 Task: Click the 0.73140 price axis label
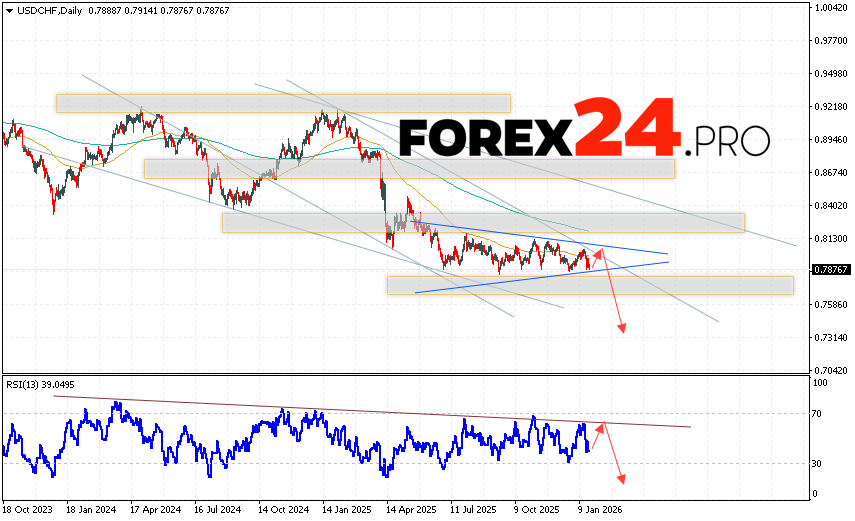(x=831, y=338)
